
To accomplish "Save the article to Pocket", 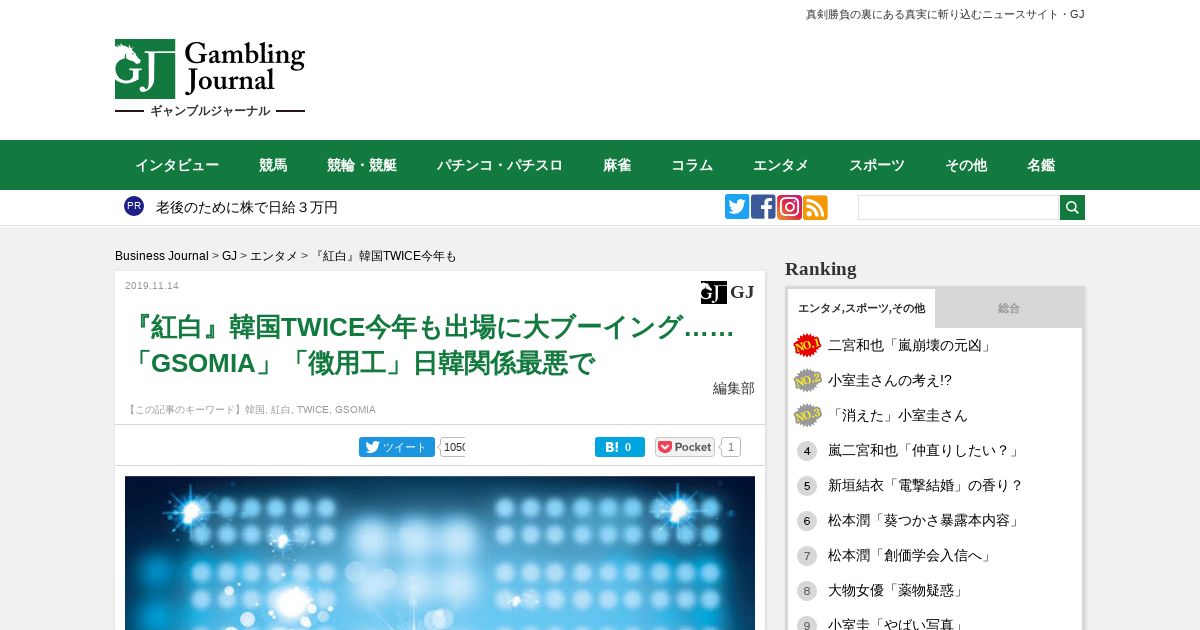I will (x=685, y=447).
